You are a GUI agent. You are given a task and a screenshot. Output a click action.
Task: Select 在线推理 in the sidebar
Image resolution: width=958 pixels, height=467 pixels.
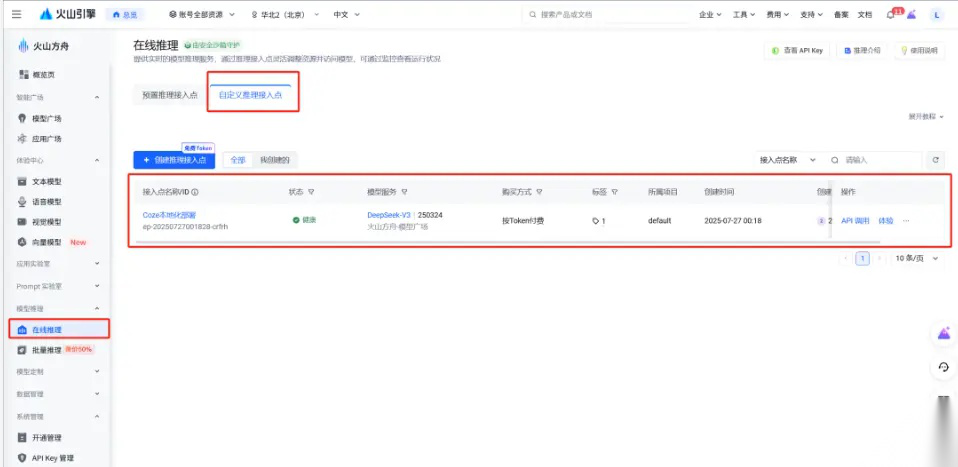(x=59, y=330)
